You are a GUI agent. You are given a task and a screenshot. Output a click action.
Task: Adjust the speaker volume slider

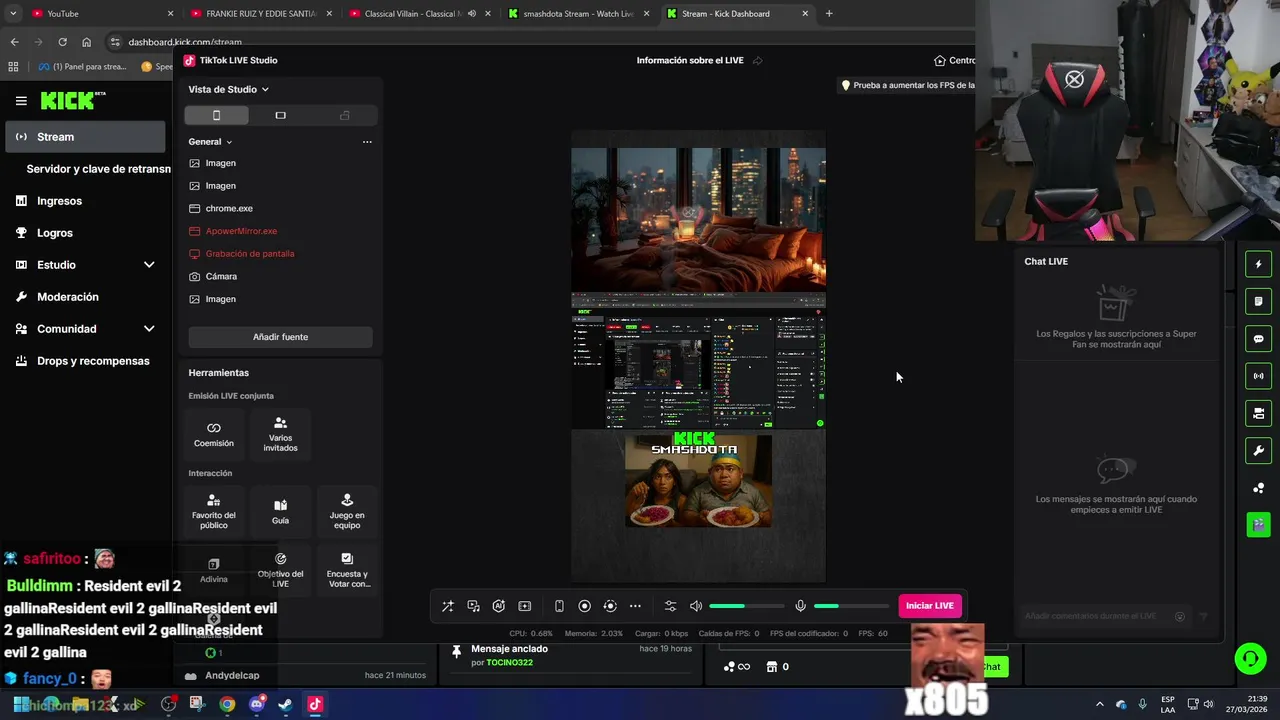tap(747, 606)
